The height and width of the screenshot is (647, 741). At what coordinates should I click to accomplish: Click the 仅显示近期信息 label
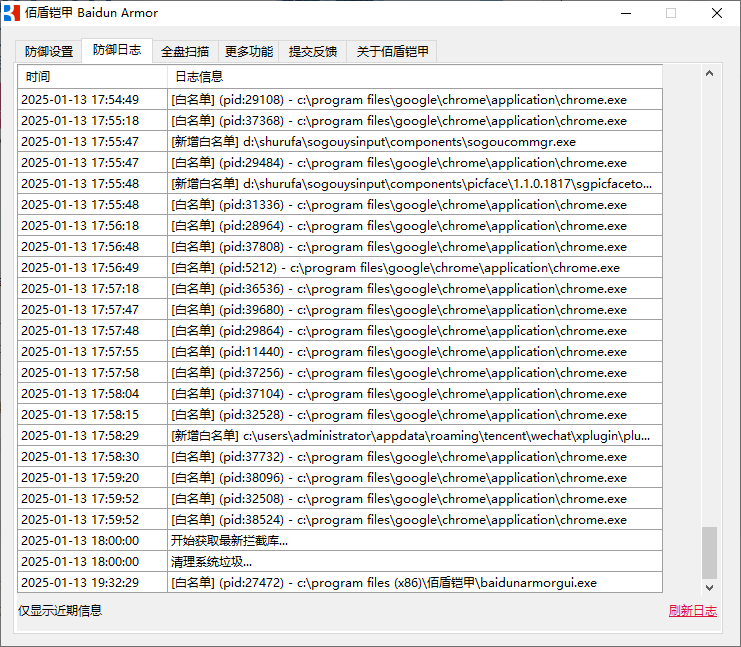click(60, 610)
